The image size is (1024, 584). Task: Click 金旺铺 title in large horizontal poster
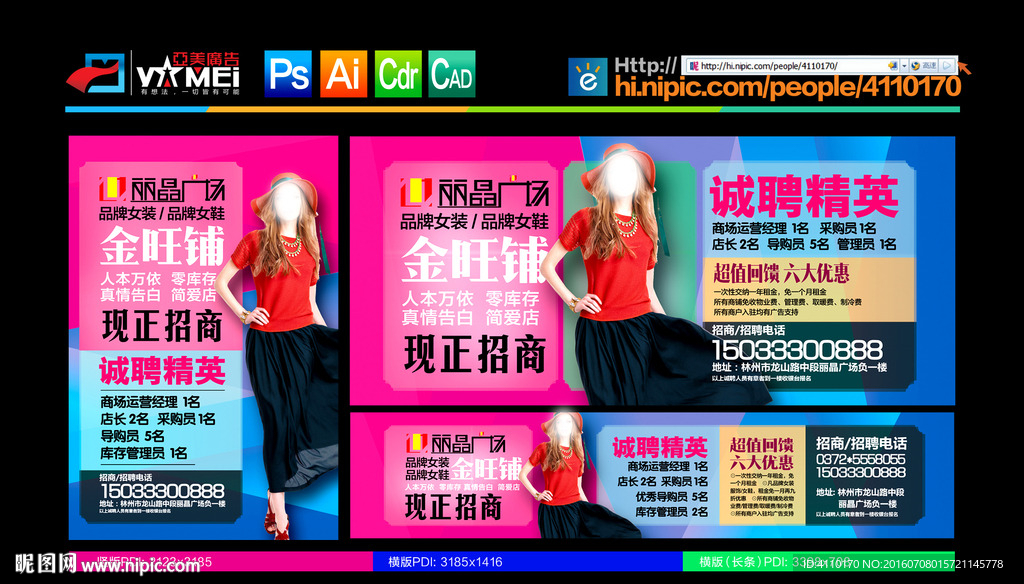474,259
